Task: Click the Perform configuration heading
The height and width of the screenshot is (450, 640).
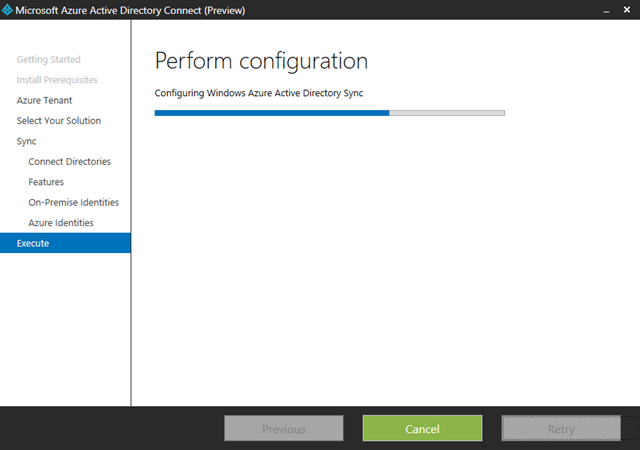Action: 261,61
